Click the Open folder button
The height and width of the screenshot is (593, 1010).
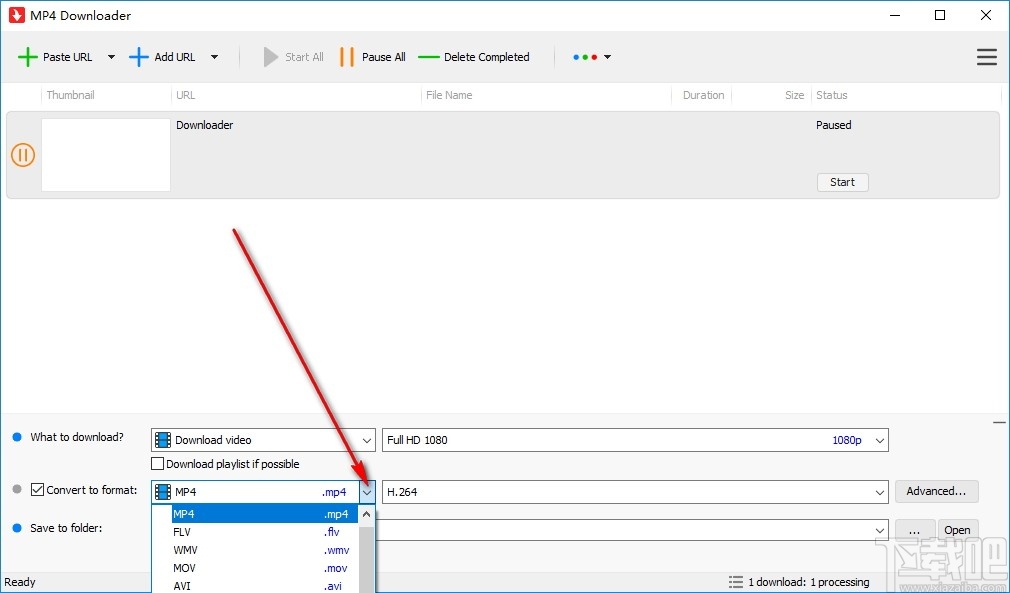pyautogui.click(x=958, y=530)
